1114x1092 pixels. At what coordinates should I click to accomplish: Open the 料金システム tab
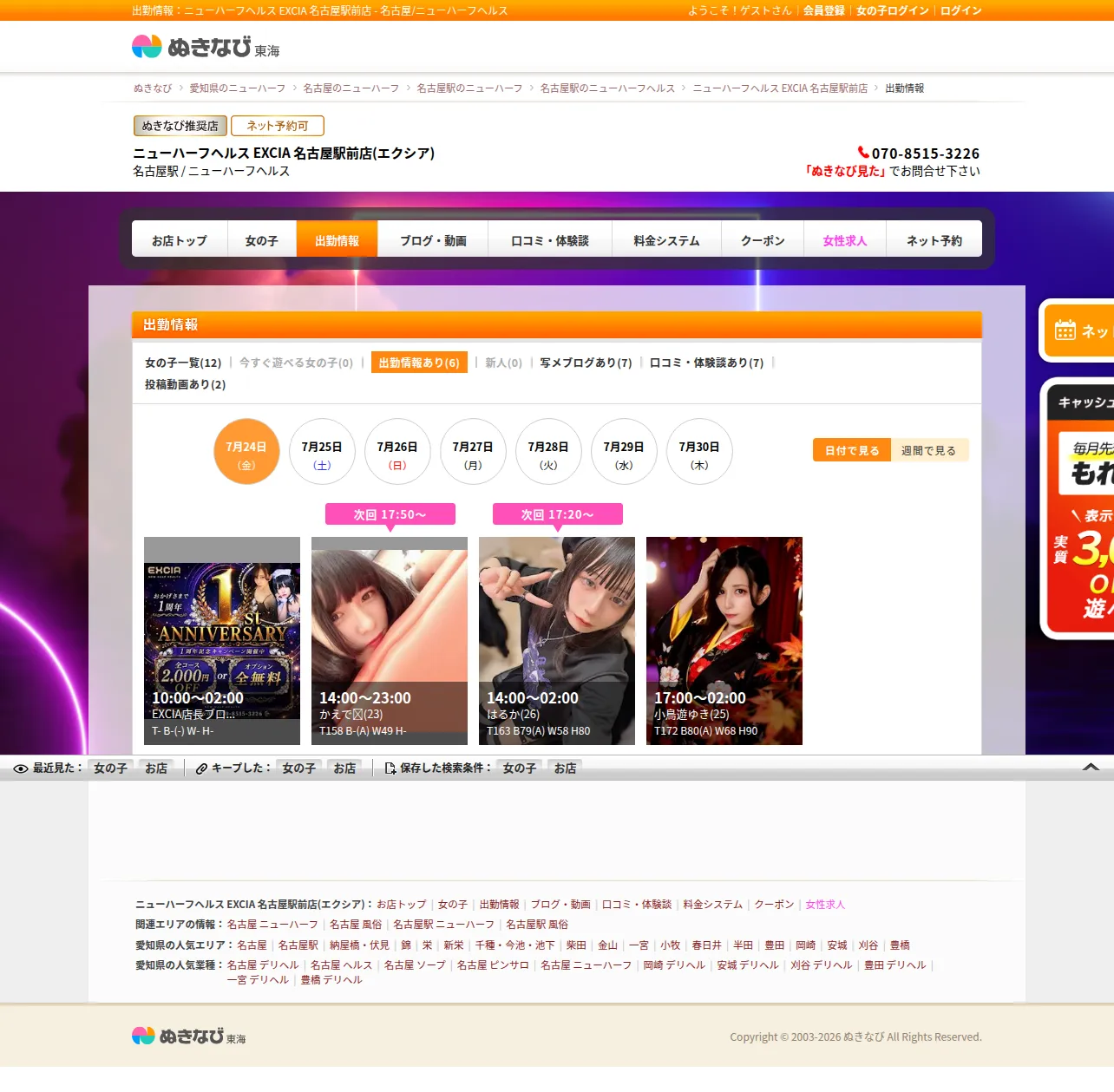666,239
